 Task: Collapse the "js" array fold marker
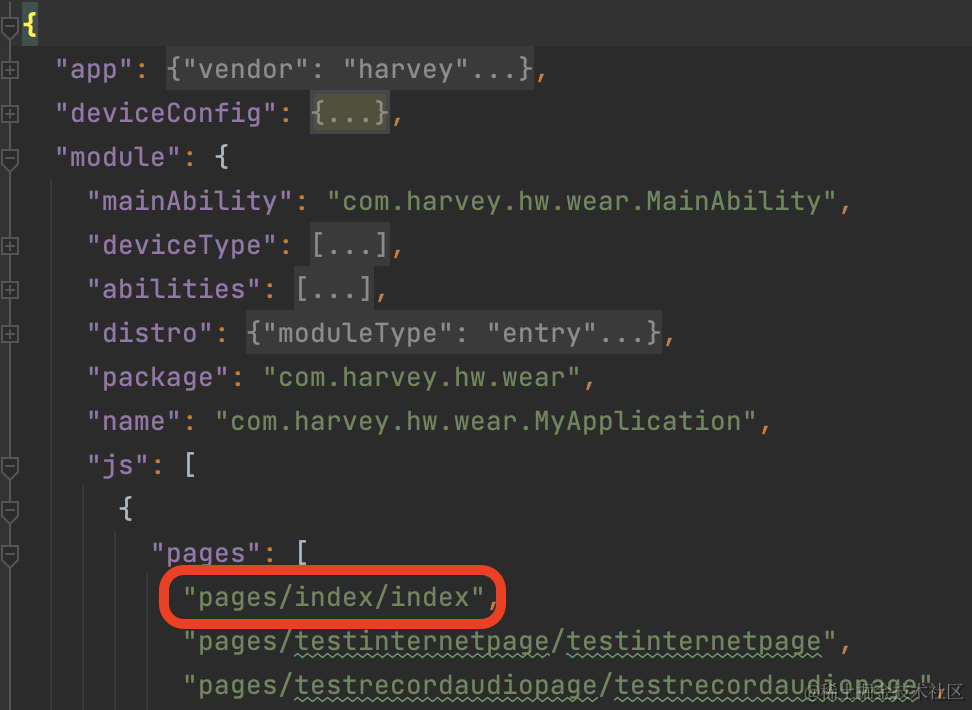pyautogui.click(x=9, y=467)
